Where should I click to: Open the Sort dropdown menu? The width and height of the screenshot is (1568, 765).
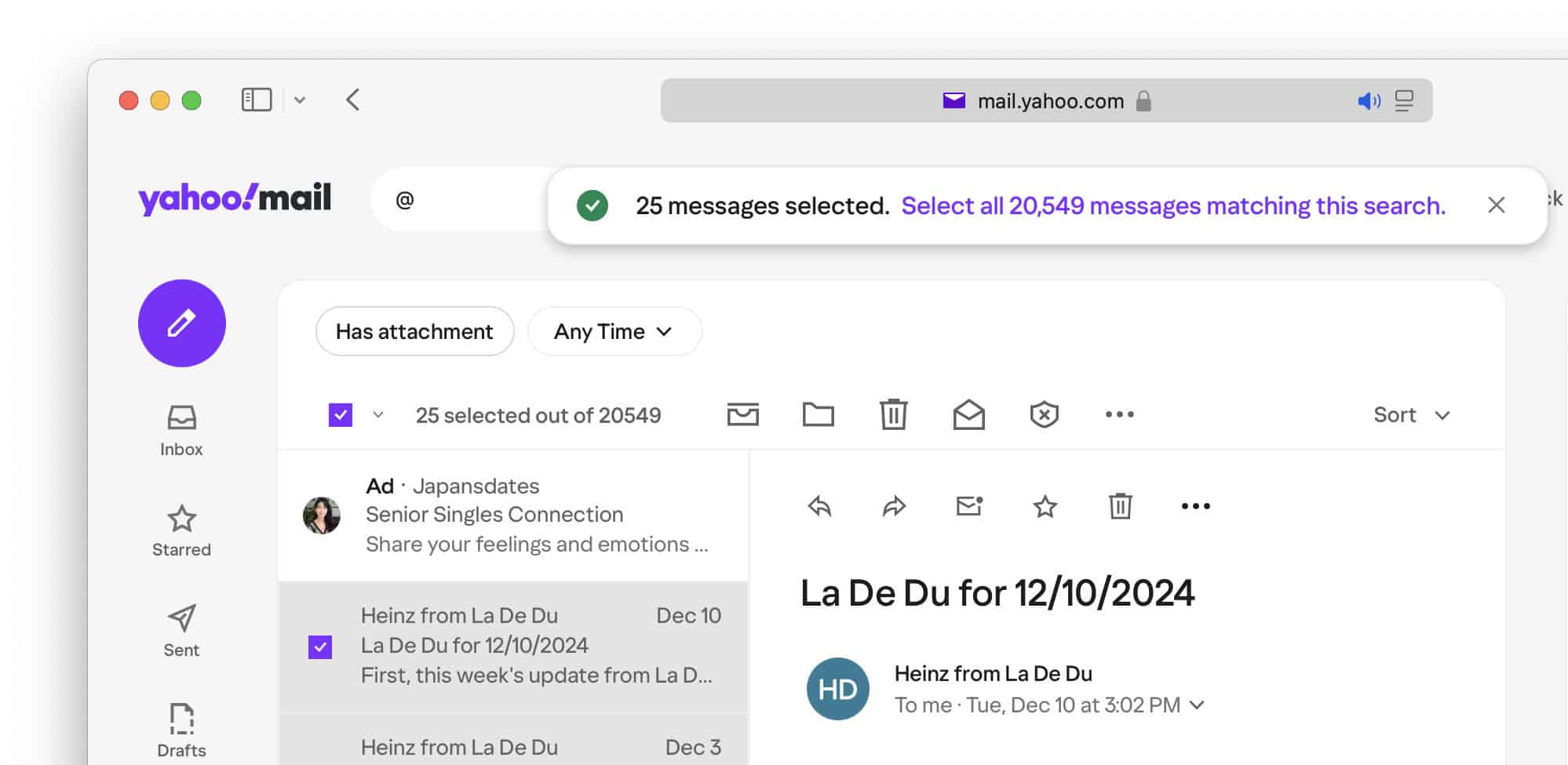coord(1411,414)
